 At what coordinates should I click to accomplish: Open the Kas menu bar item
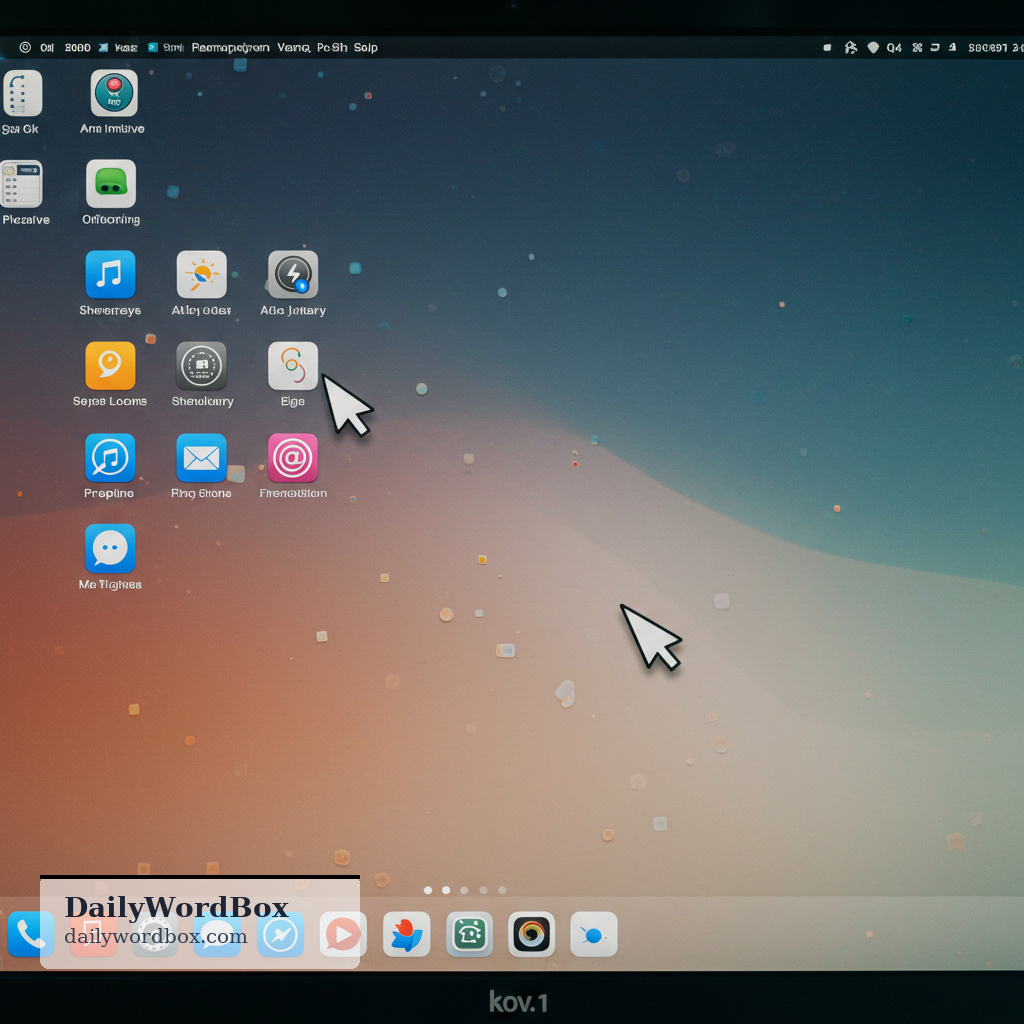[x=125, y=48]
